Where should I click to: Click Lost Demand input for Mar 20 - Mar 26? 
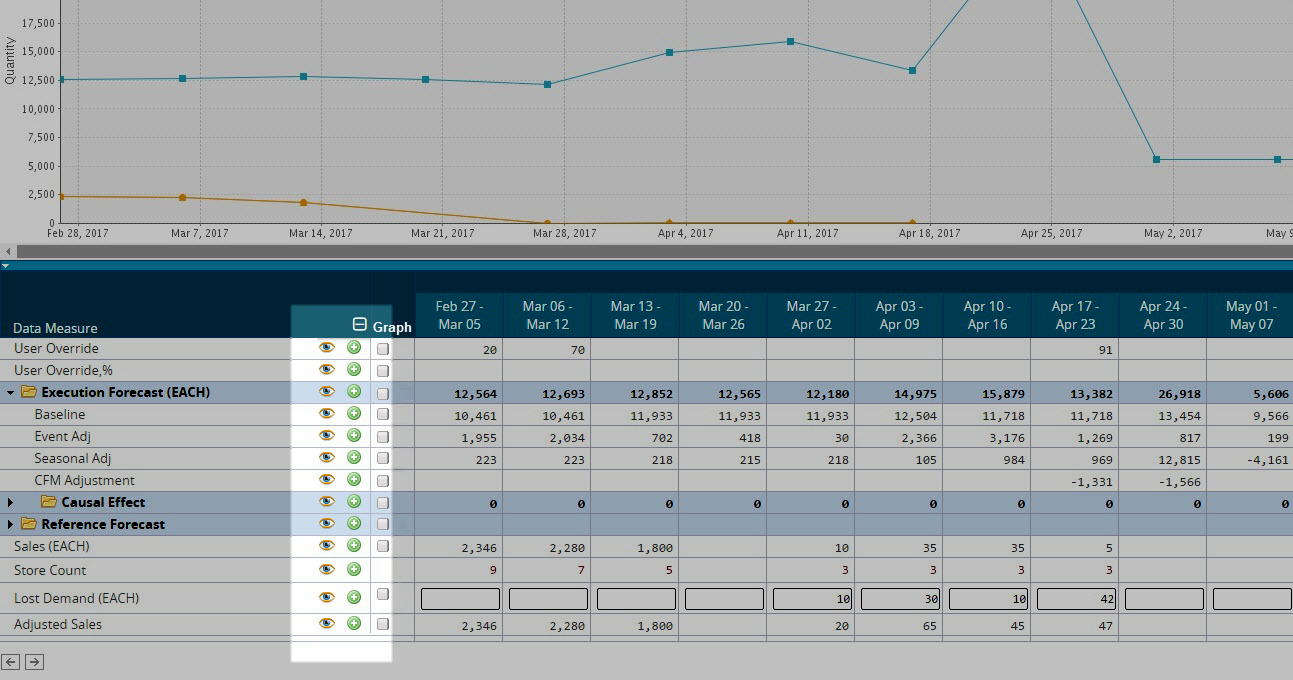723,598
